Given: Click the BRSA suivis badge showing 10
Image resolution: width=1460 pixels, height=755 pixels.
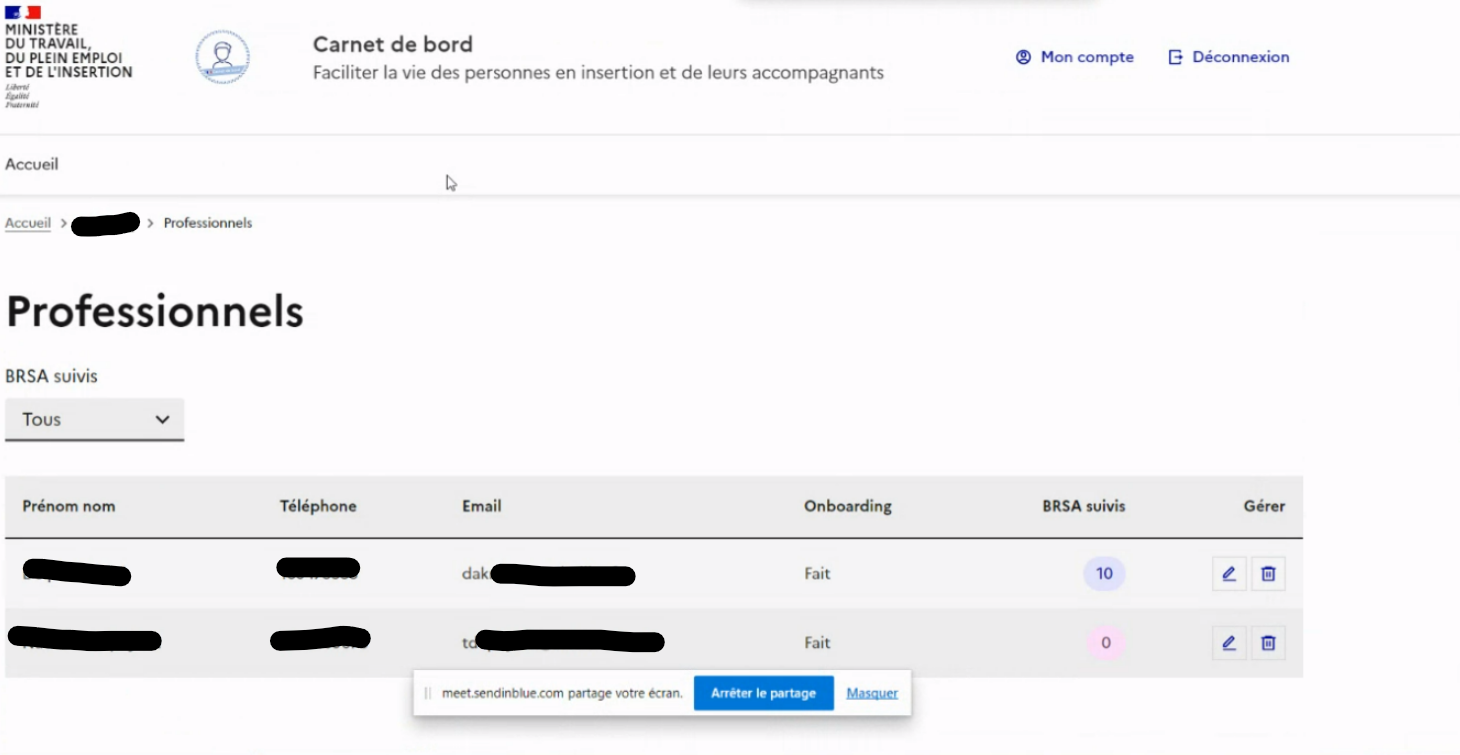Looking at the screenshot, I should [1103, 573].
